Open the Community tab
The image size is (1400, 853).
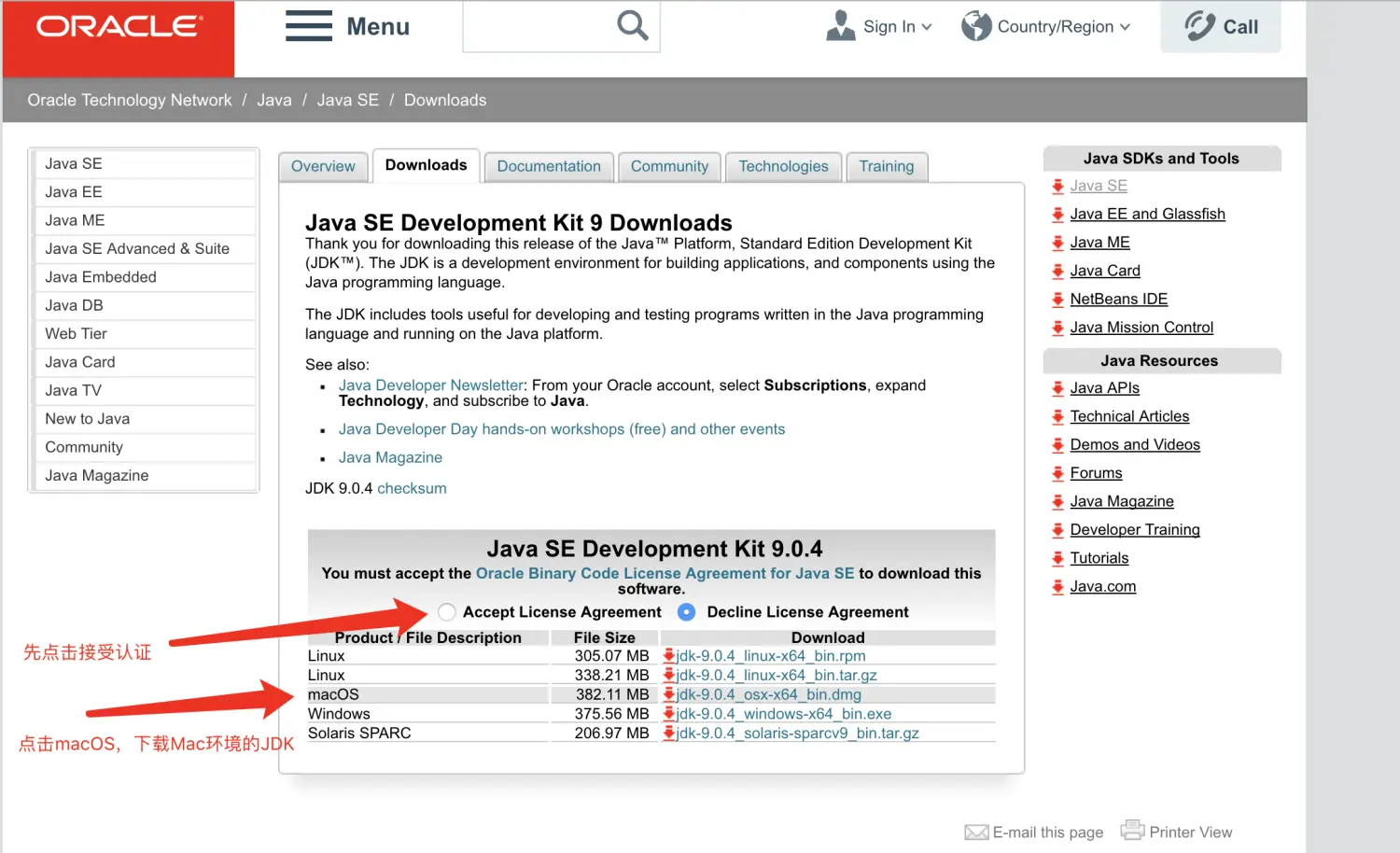(x=669, y=167)
